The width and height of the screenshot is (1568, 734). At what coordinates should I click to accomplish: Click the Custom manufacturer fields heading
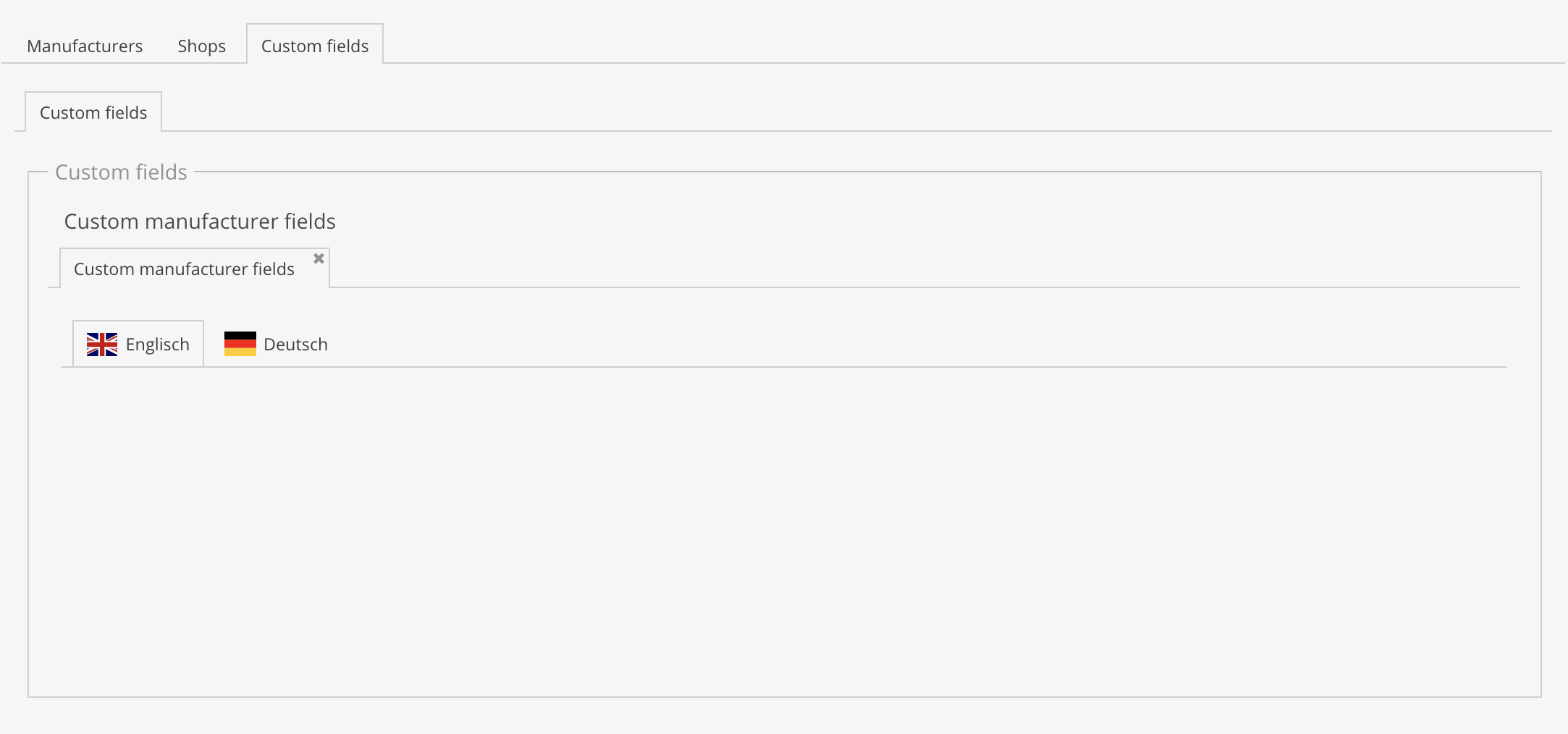(200, 222)
